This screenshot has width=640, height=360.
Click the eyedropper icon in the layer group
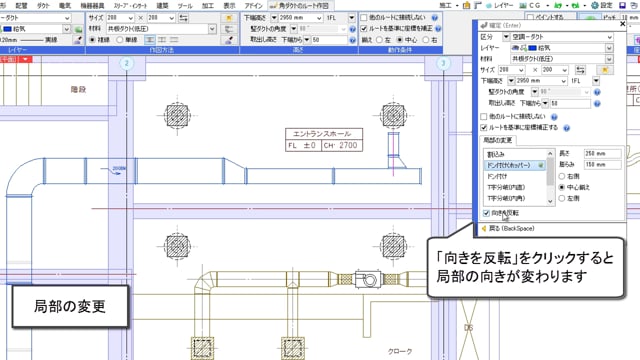click(x=78, y=40)
